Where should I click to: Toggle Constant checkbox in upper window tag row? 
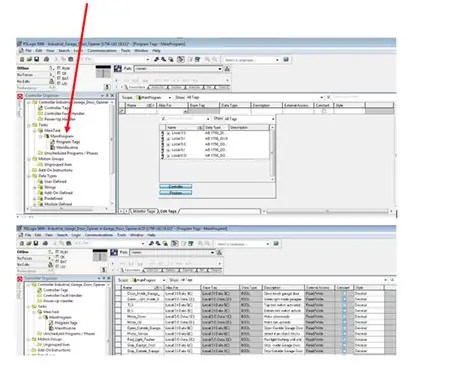coord(324,111)
